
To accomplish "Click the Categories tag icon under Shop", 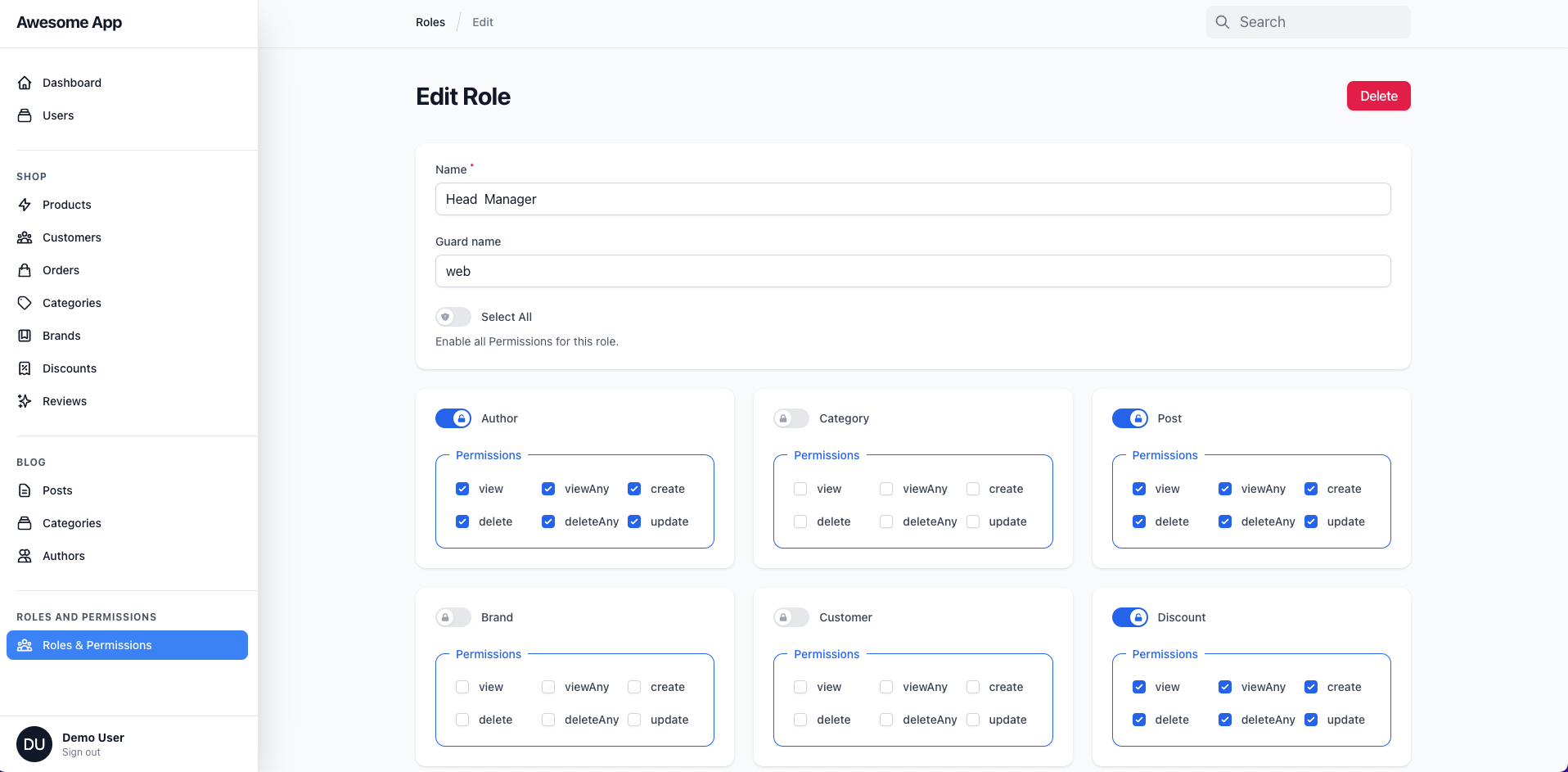I will 25,302.
